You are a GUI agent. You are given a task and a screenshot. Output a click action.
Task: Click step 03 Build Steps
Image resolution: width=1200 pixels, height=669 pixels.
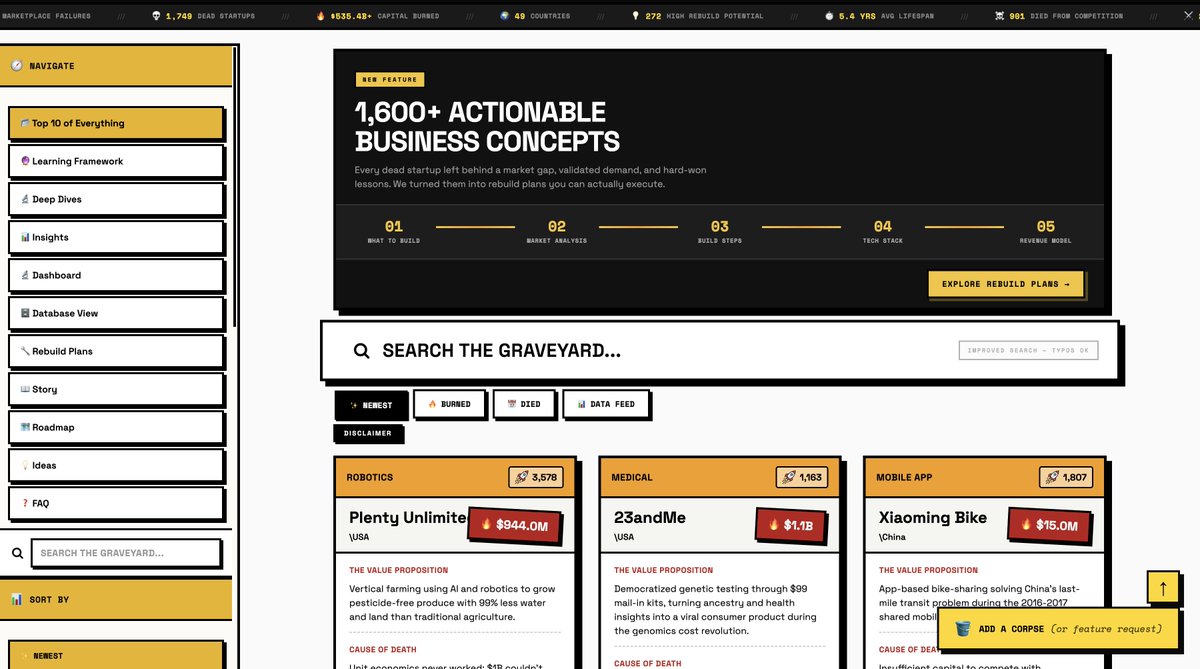719,232
